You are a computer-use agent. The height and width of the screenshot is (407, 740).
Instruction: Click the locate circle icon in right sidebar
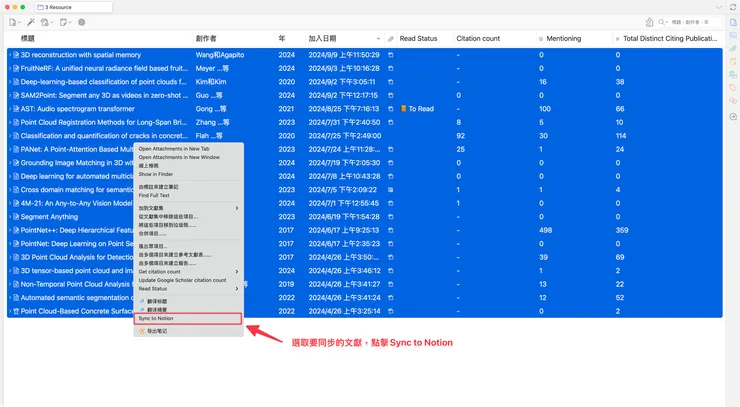tap(733, 117)
